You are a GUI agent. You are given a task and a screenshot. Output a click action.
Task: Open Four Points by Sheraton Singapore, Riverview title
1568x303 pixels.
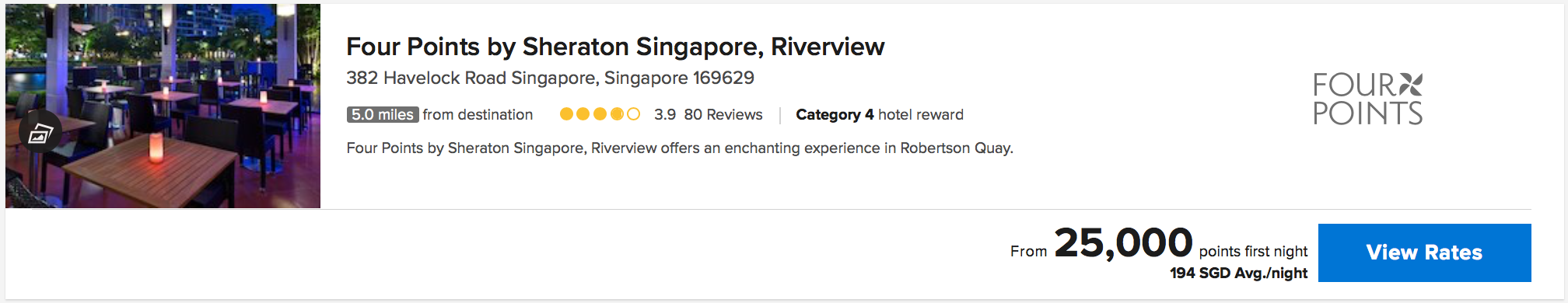pyautogui.click(x=615, y=47)
